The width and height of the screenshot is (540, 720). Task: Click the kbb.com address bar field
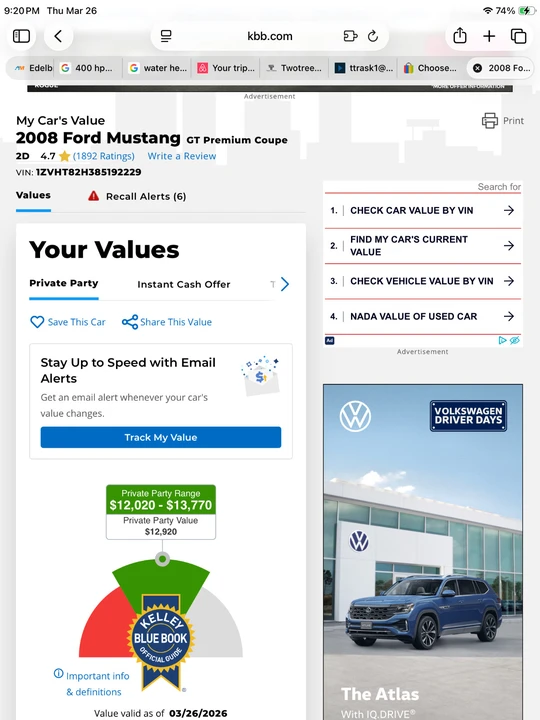pyautogui.click(x=270, y=36)
